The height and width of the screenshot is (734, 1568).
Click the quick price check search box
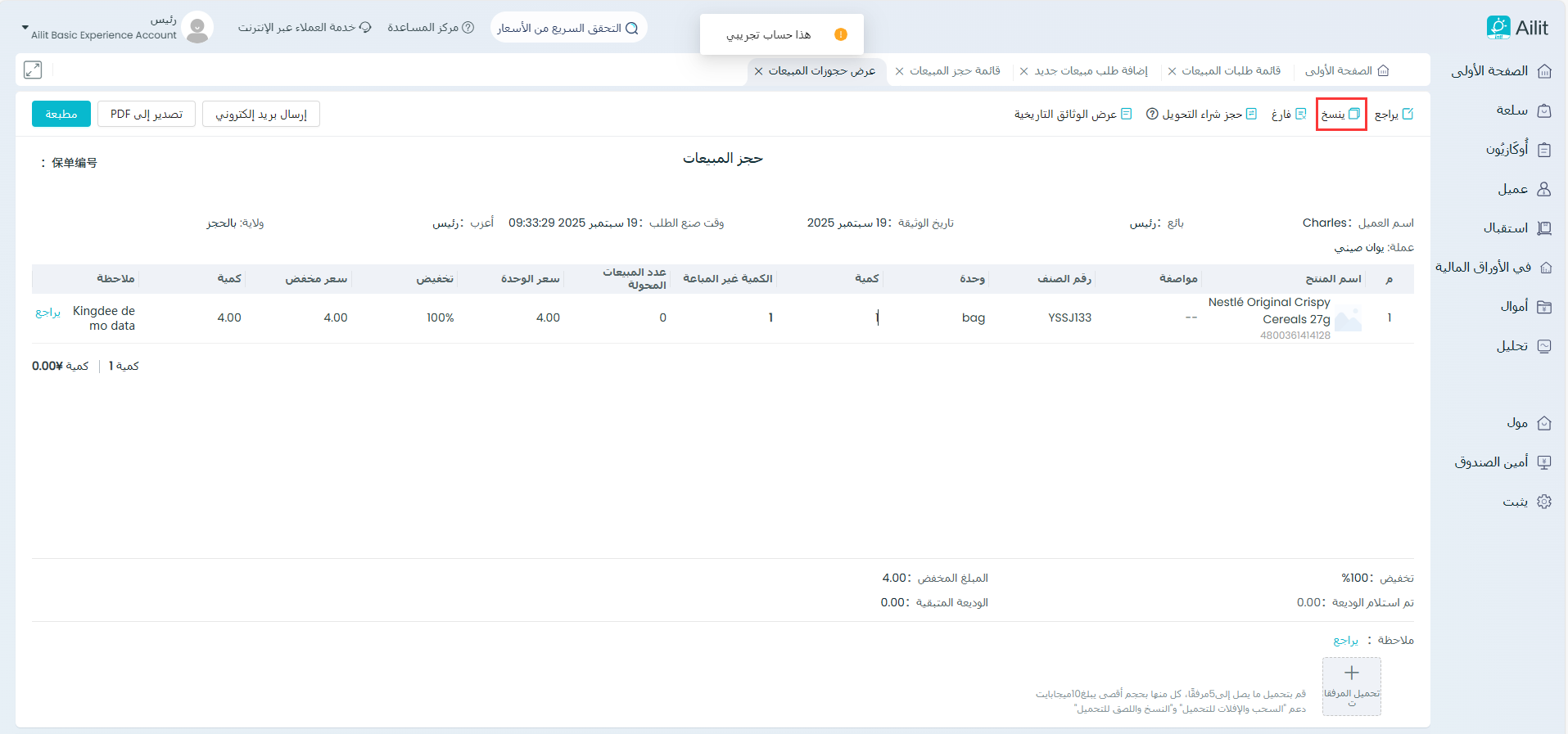pos(568,28)
